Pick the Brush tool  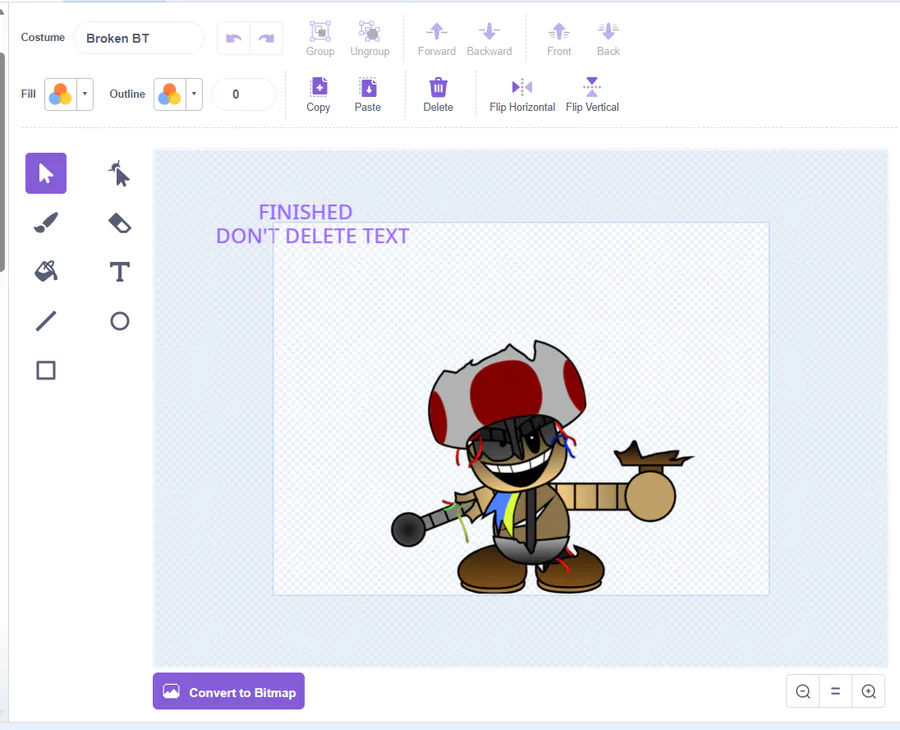pos(46,223)
